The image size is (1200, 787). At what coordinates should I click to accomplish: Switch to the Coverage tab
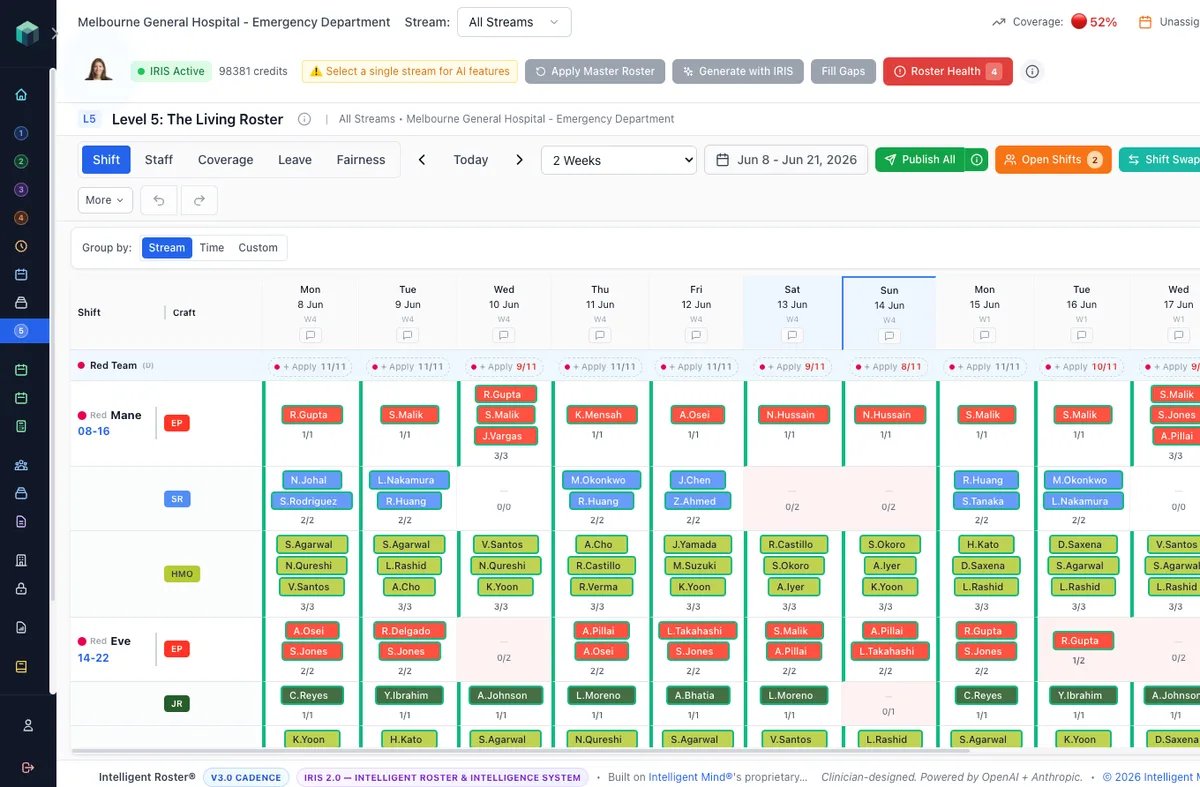click(226, 160)
